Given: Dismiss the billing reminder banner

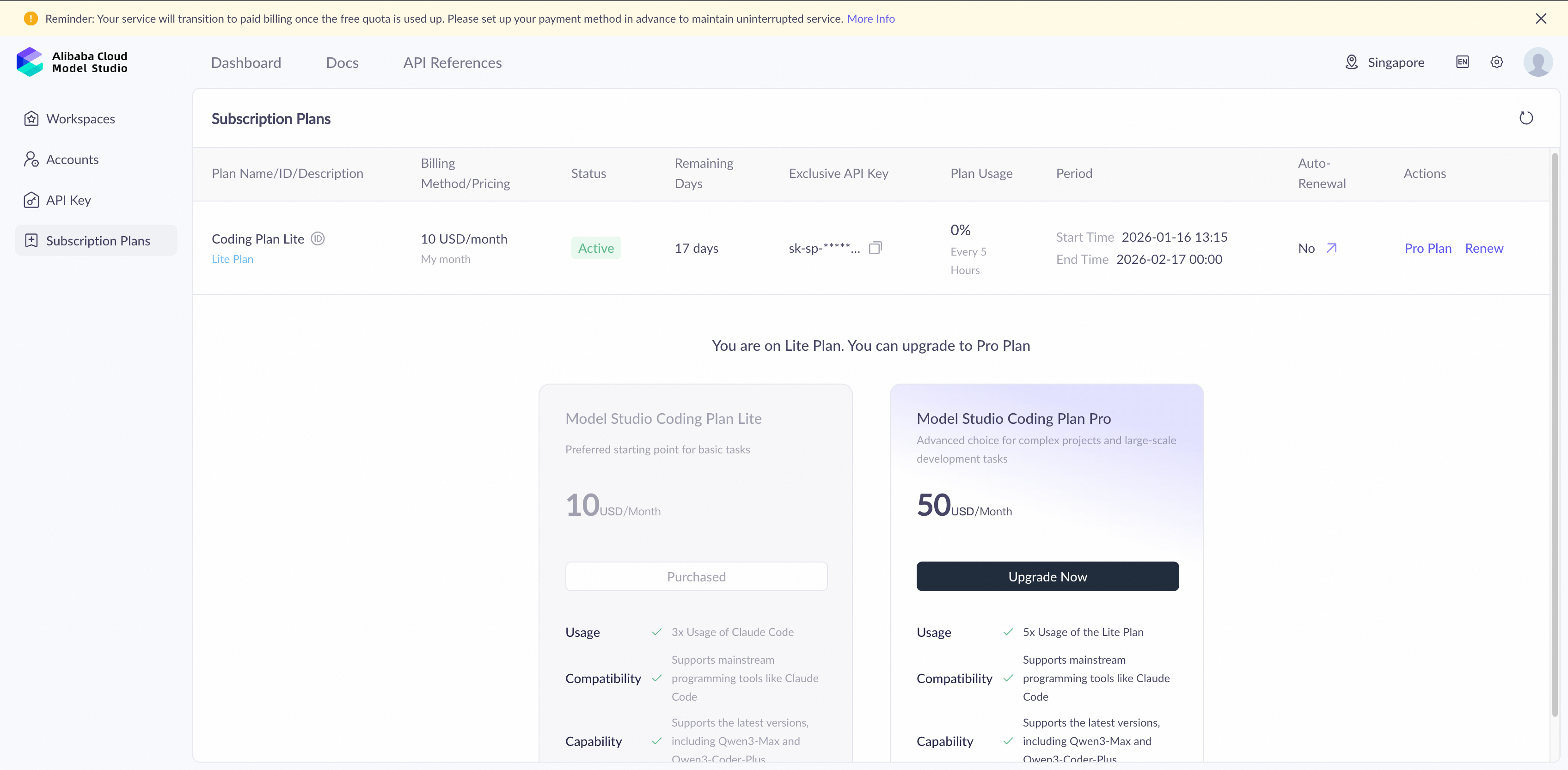Looking at the screenshot, I should point(1541,19).
